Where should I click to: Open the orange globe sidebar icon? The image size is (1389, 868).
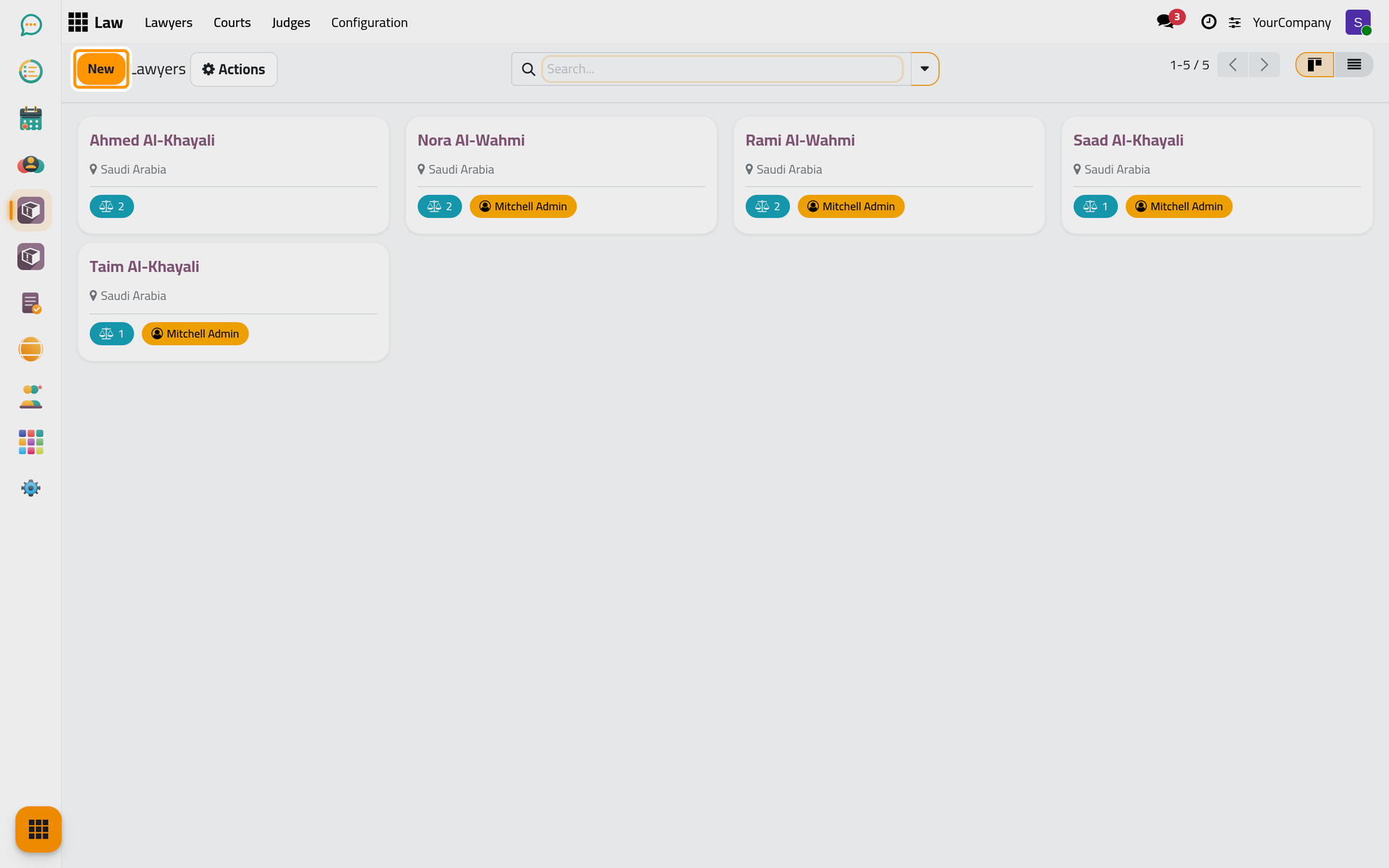tap(30, 349)
